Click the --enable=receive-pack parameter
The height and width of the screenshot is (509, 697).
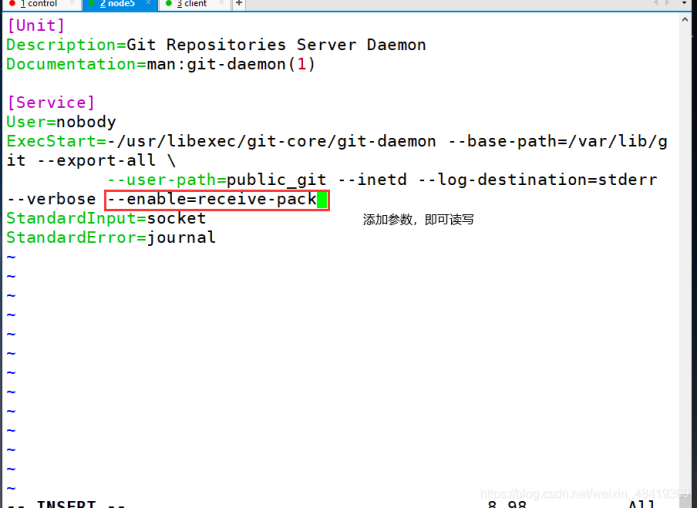click(x=212, y=199)
